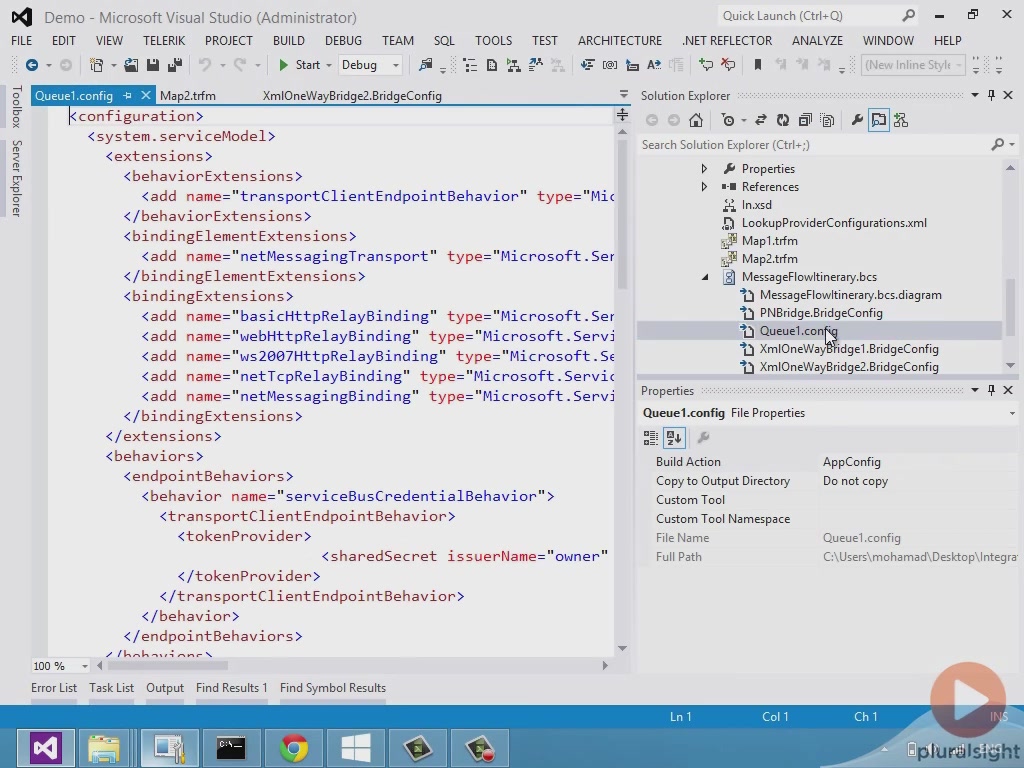This screenshot has width=1024, height=768.
Task: Remove comment using red-X comment icon
Action: pos(728,65)
